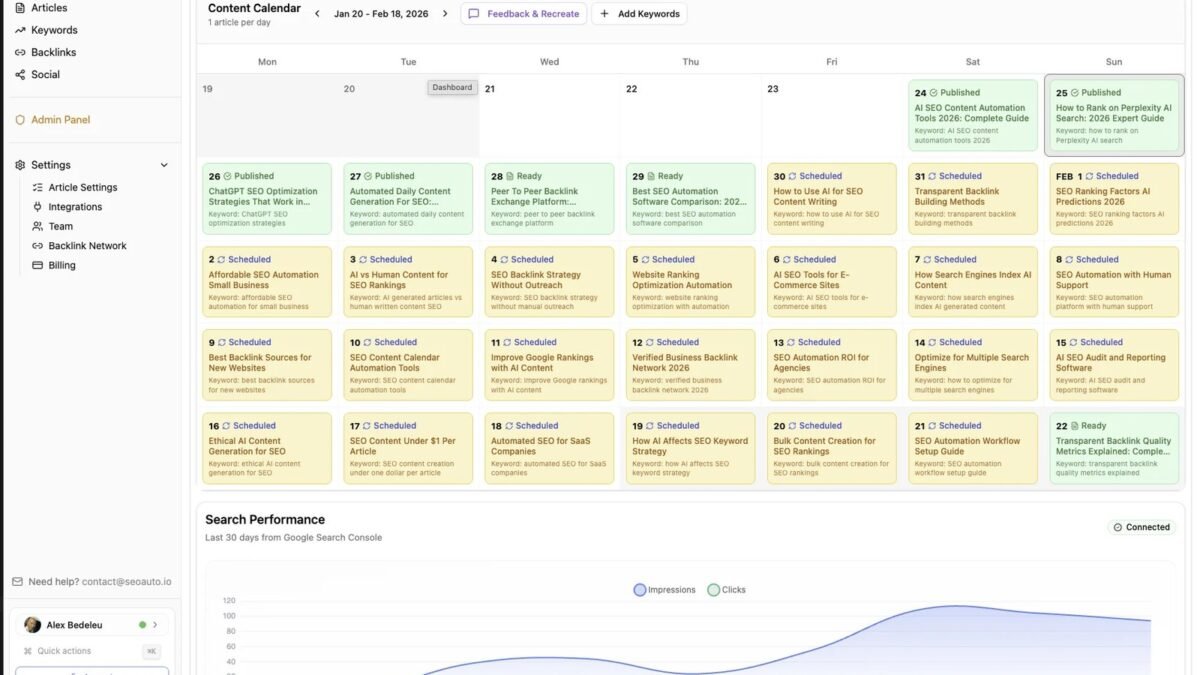Open Affordable SEO Automation Small Business card
The width and height of the screenshot is (1200, 675).
267,282
